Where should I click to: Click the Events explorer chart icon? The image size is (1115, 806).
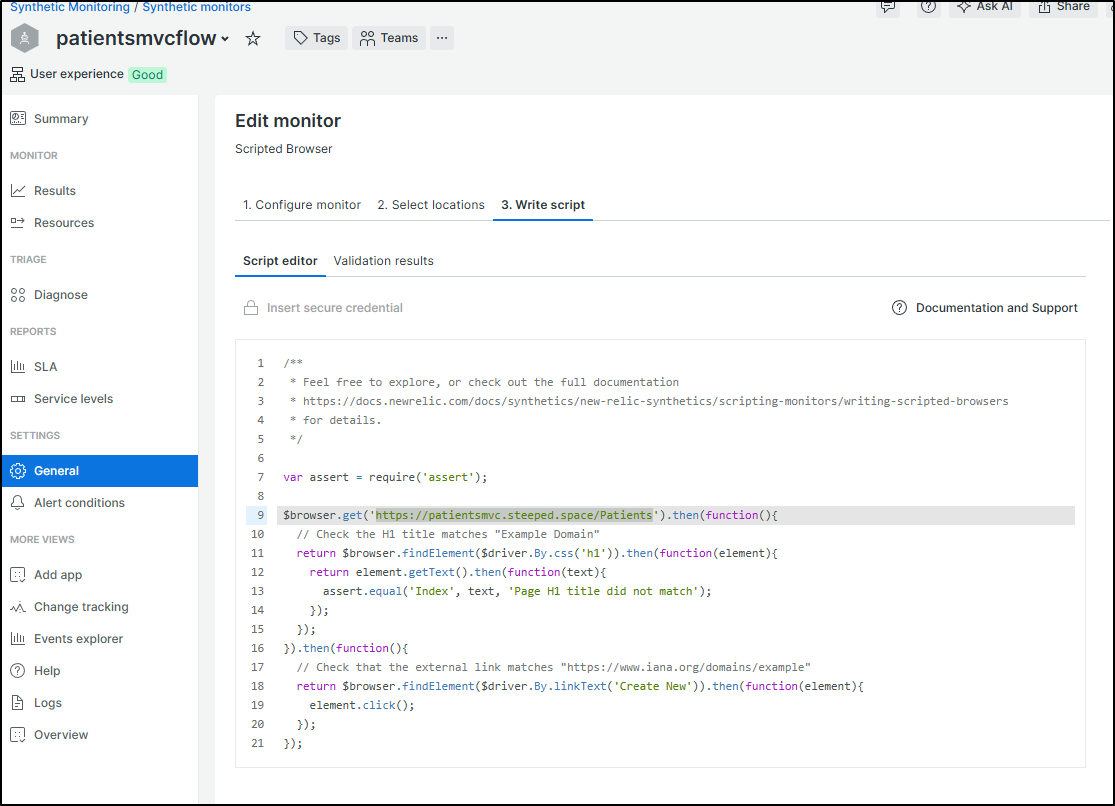pos(18,639)
